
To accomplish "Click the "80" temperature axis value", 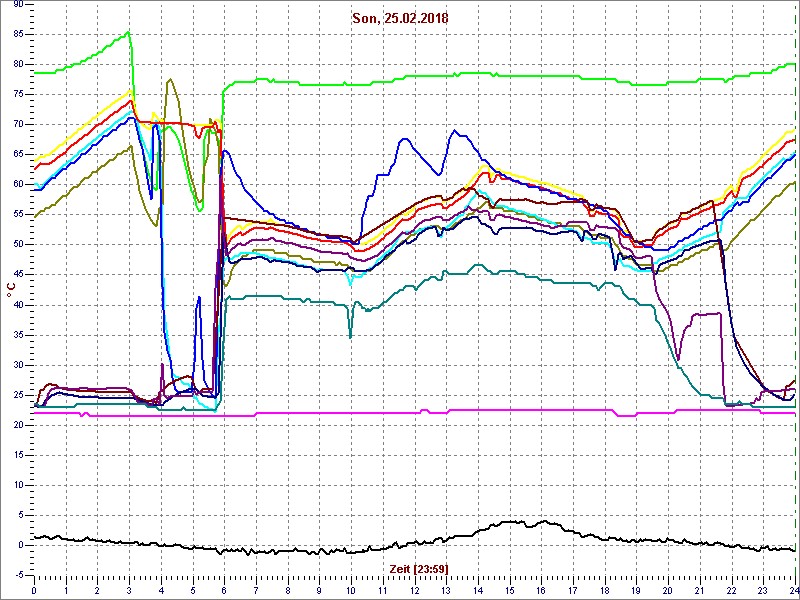I will pos(17,65).
